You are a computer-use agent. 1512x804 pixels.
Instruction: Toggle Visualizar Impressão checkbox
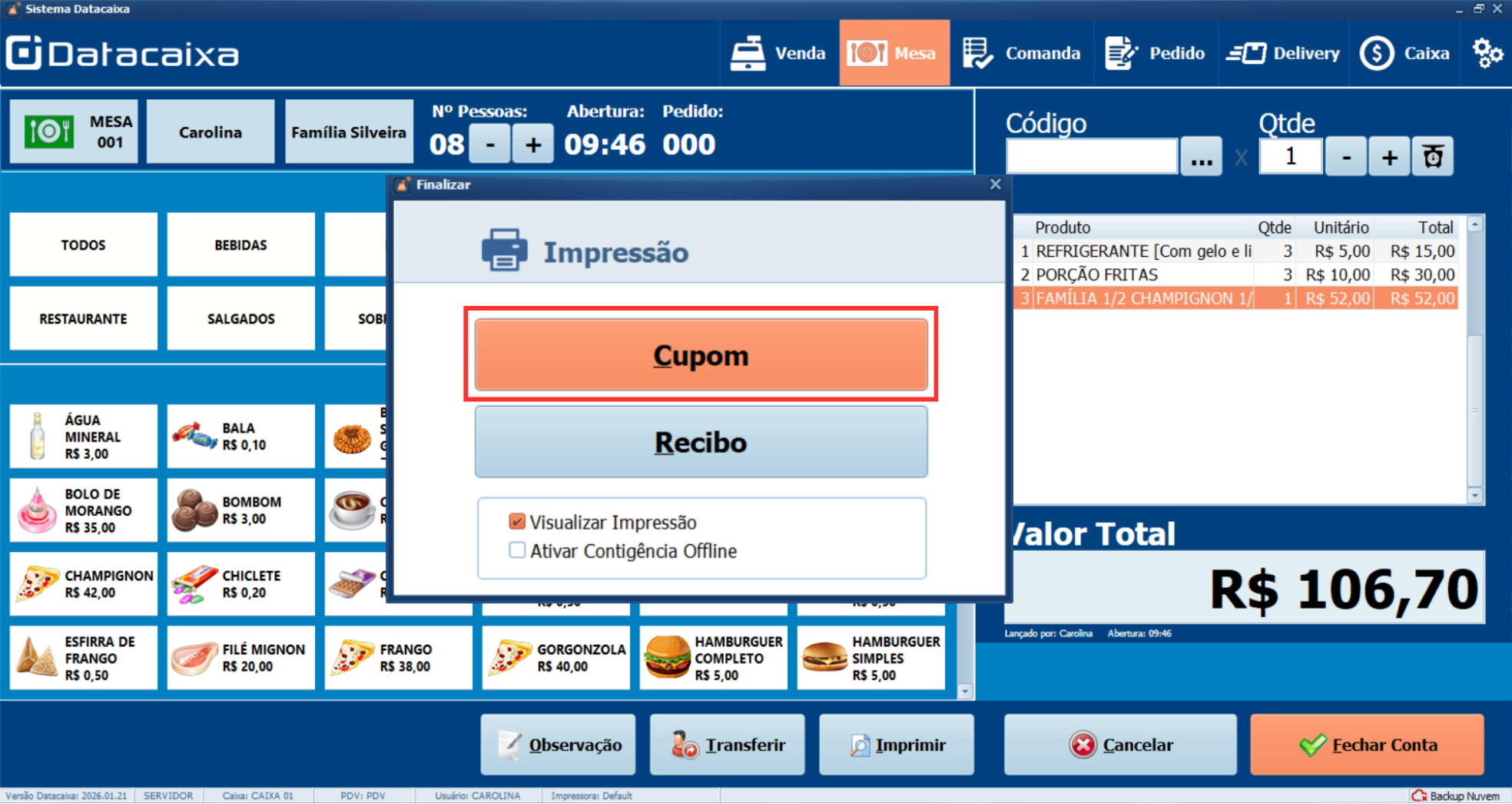517,522
